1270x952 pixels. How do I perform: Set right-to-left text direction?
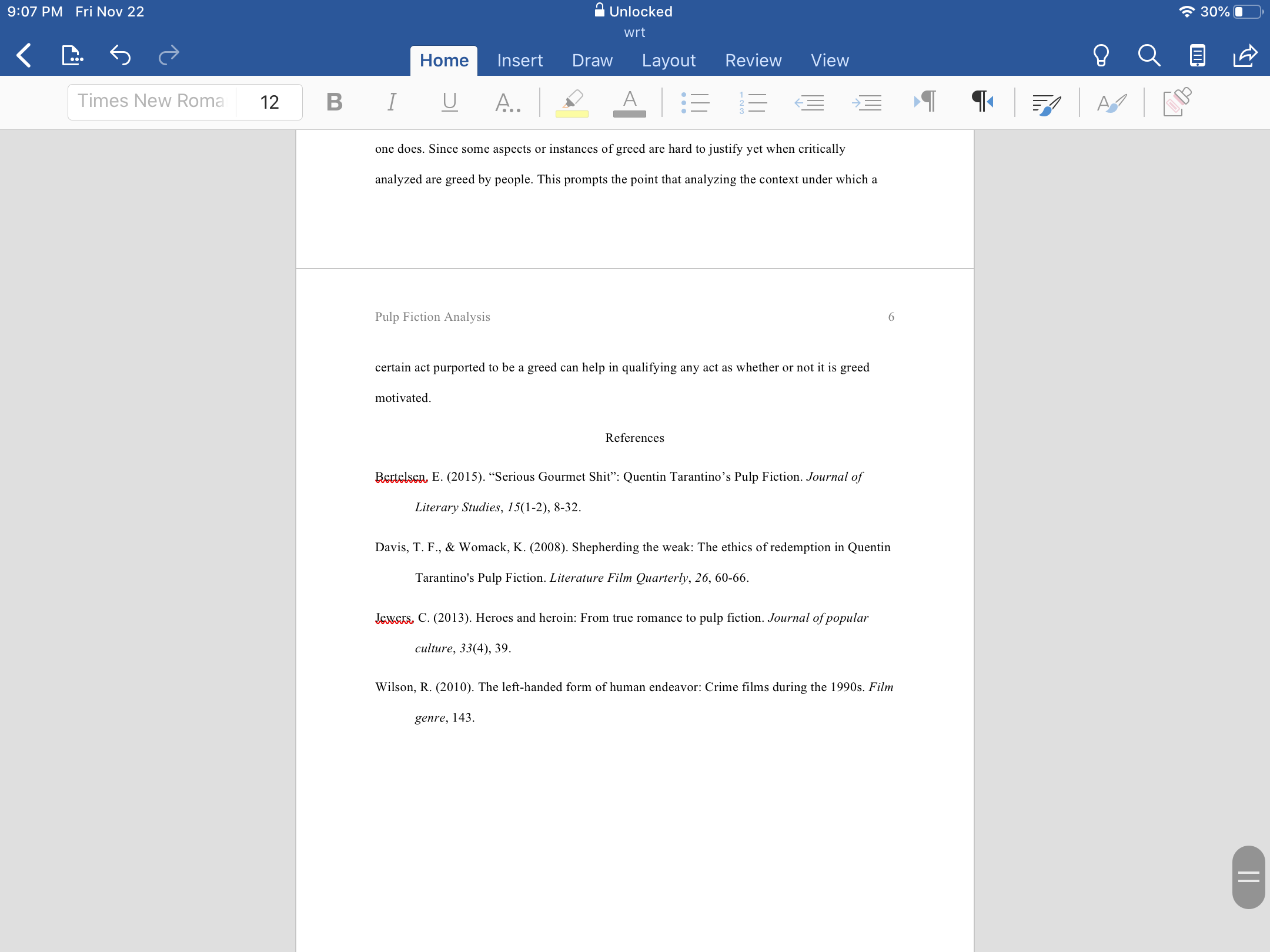pos(982,101)
